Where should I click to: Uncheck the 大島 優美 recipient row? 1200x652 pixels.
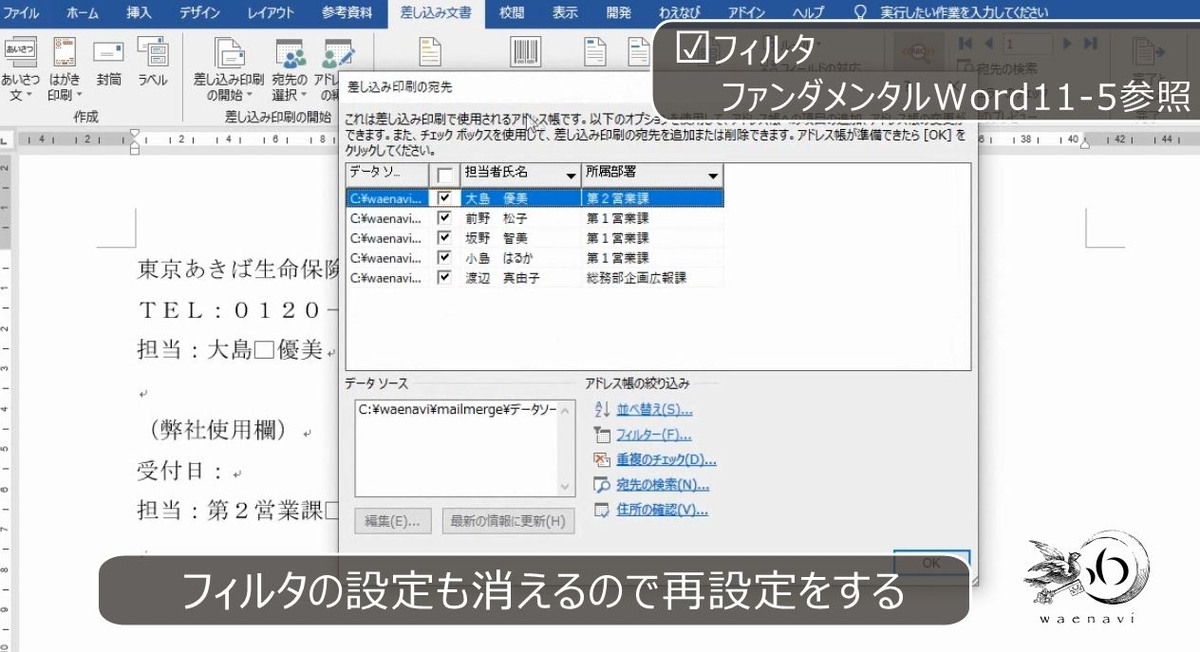[443, 198]
